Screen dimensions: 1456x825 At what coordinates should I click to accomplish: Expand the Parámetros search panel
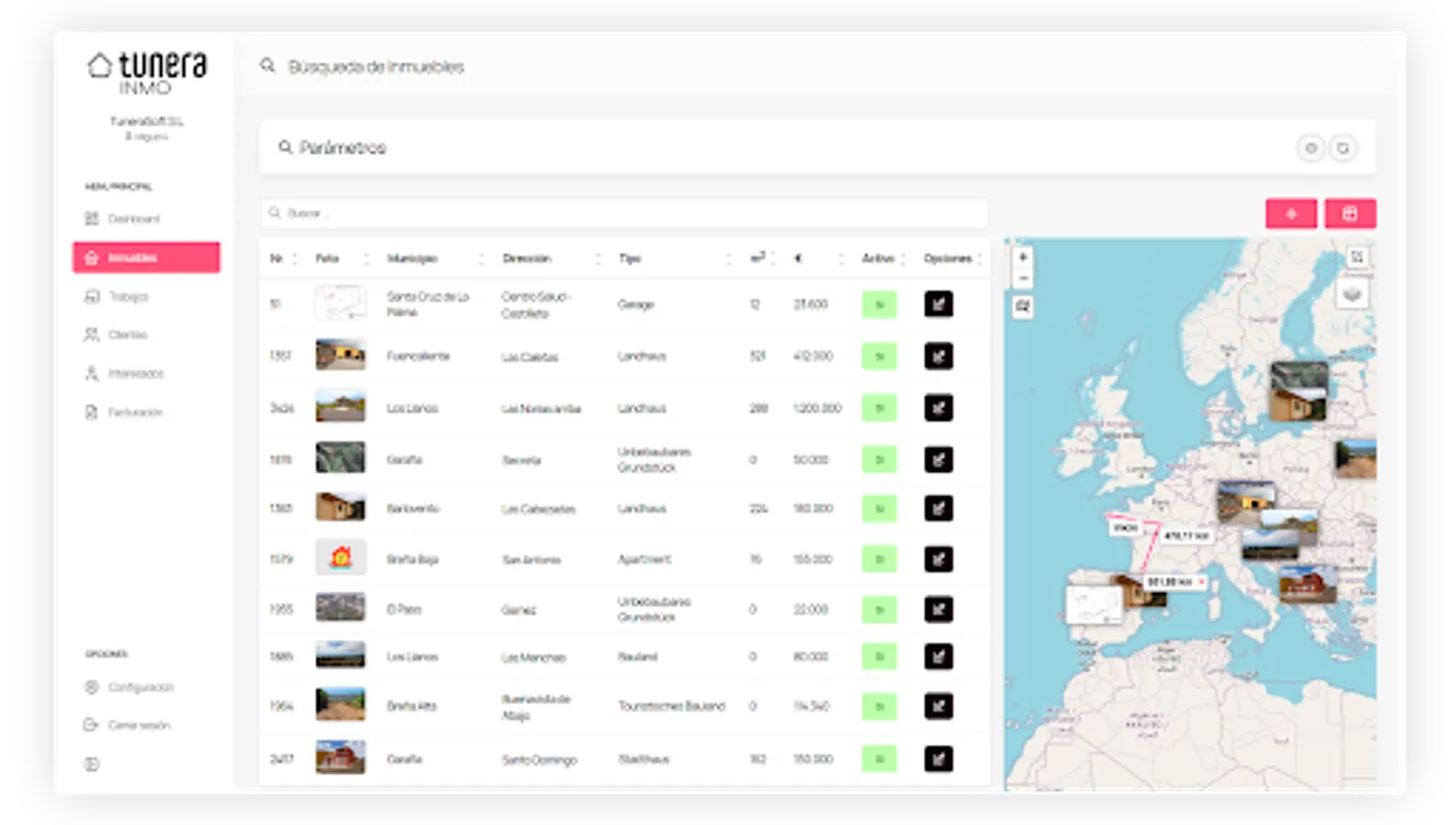pyautogui.click(x=332, y=148)
